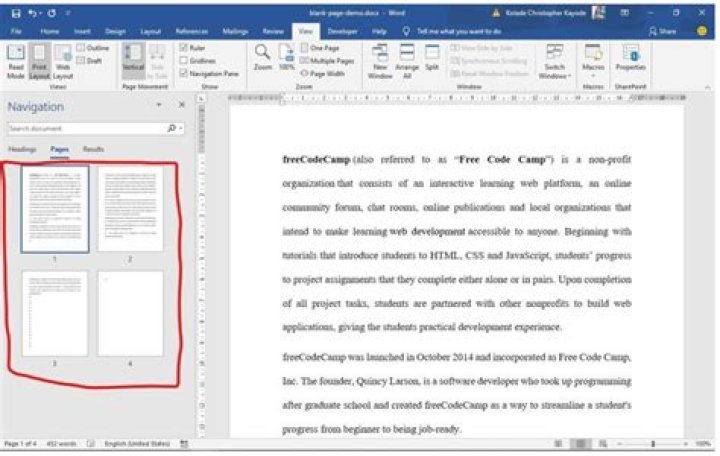Open the Zoom dialog magnifier icon
Viewport: 720px width, 456px height.
coord(262,55)
